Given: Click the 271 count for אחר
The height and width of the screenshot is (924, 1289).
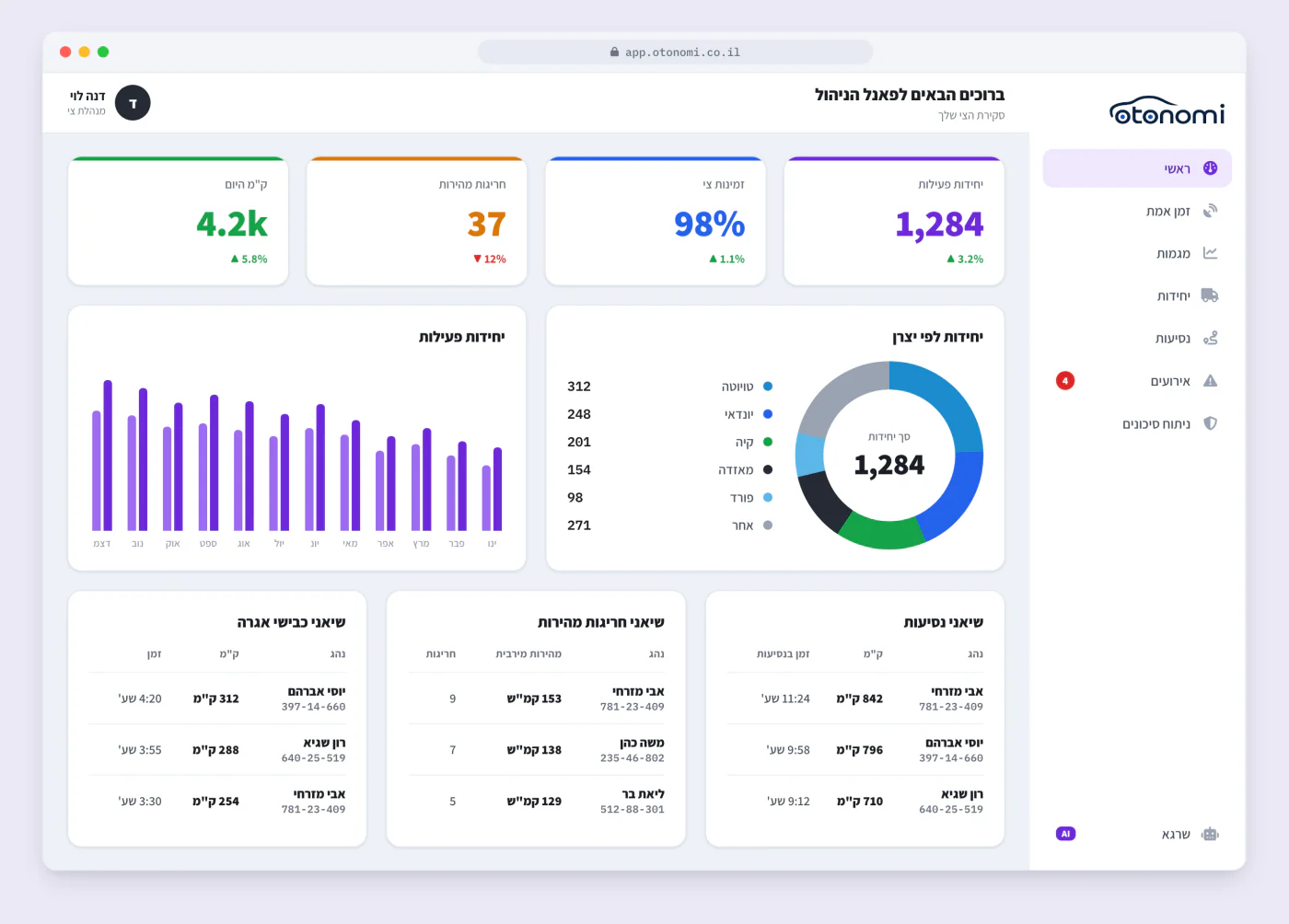Looking at the screenshot, I should [579, 526].
